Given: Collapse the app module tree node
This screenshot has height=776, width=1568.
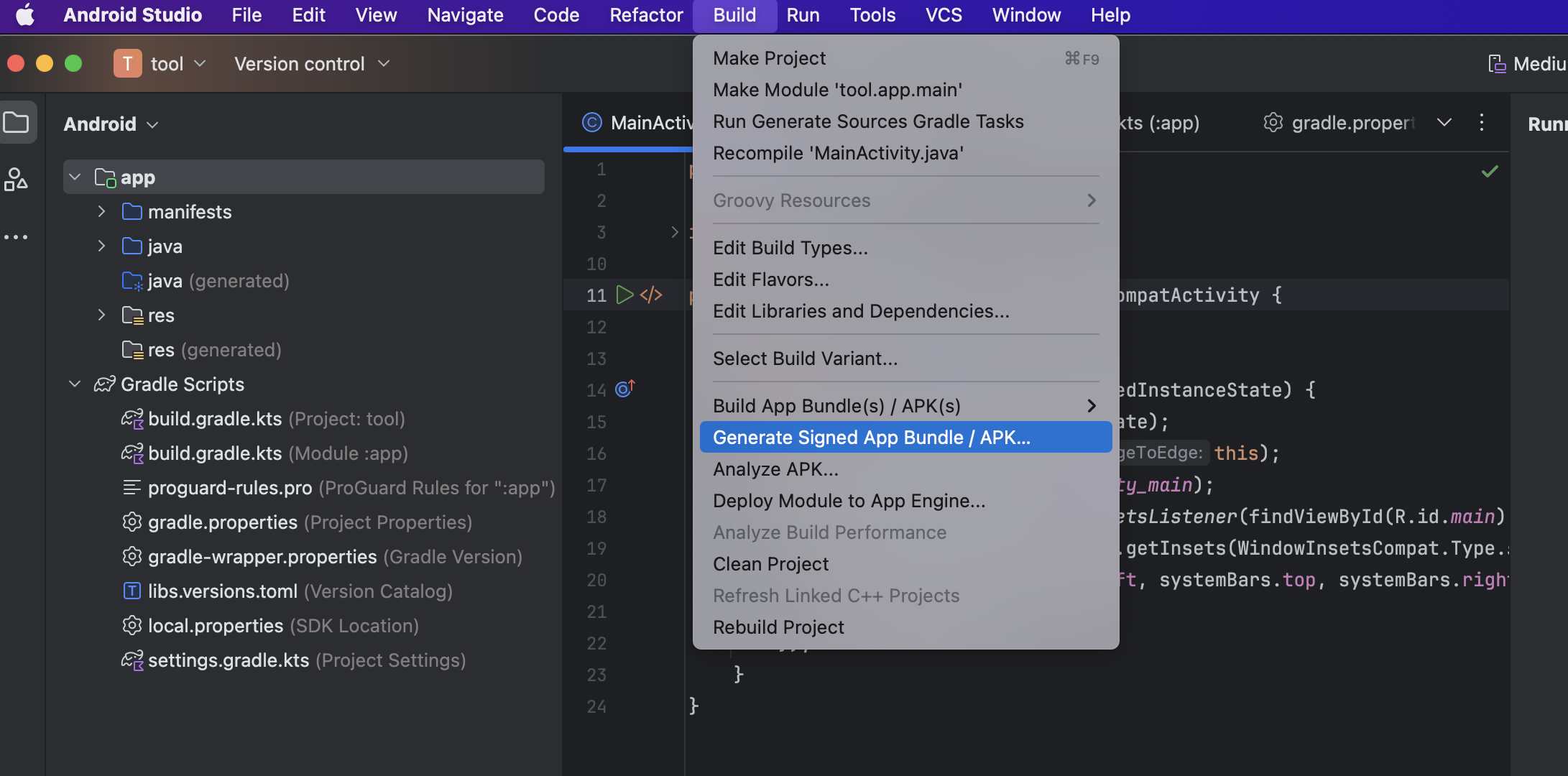Looking at the screenshot, I should 75,177.
